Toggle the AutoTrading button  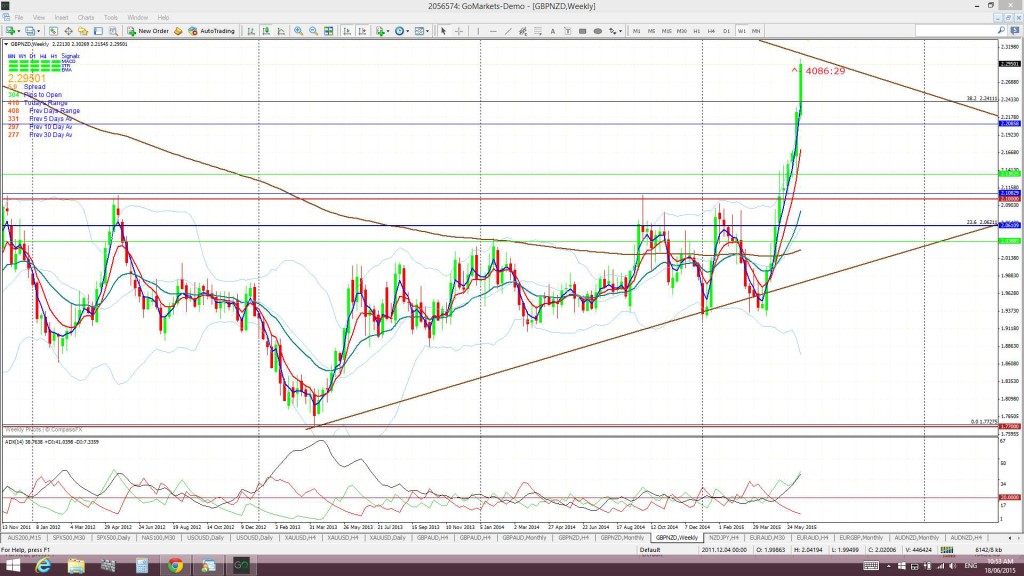[x=212, y=31]
